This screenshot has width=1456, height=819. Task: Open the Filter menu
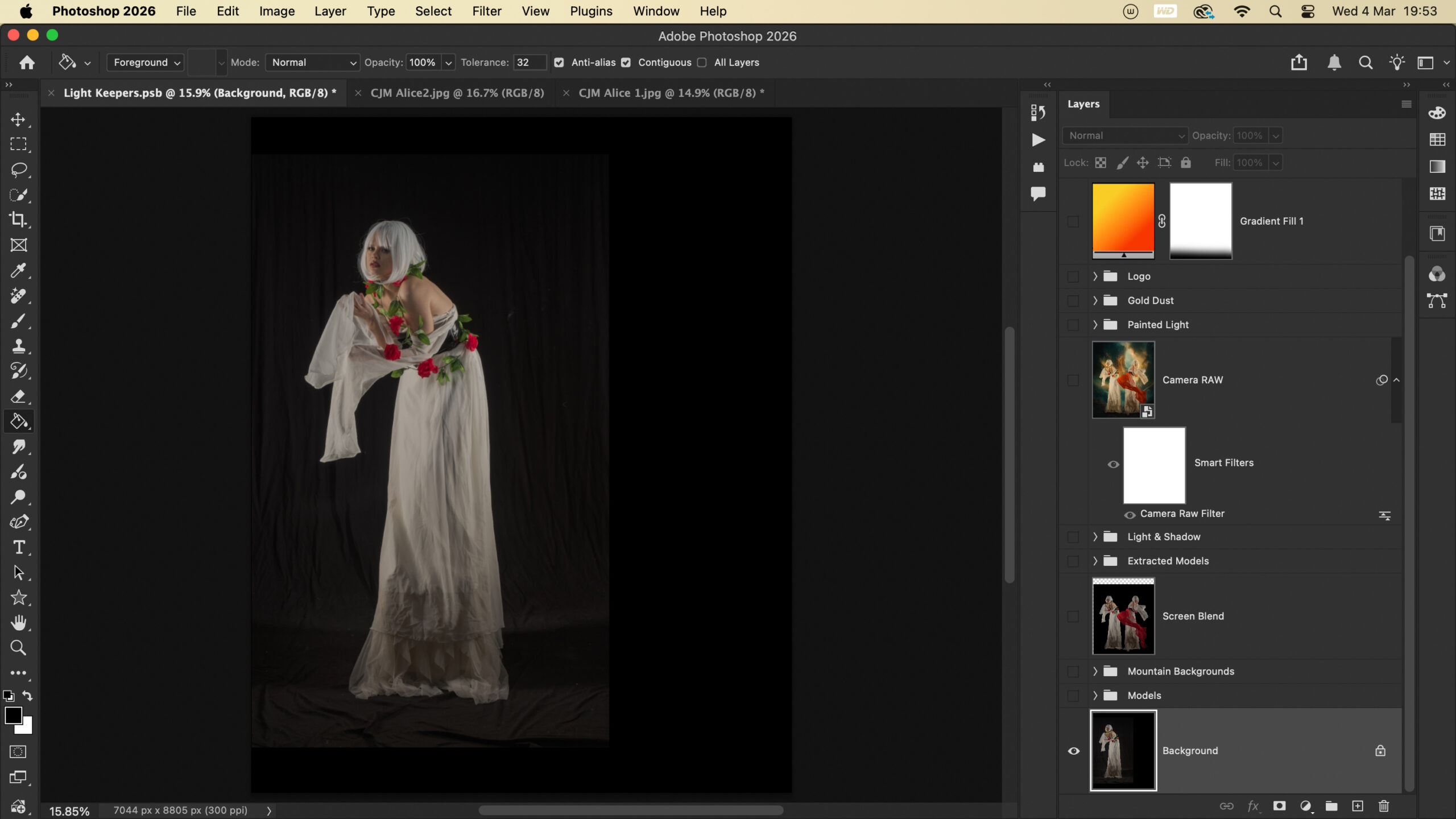[x=486, y=11]
